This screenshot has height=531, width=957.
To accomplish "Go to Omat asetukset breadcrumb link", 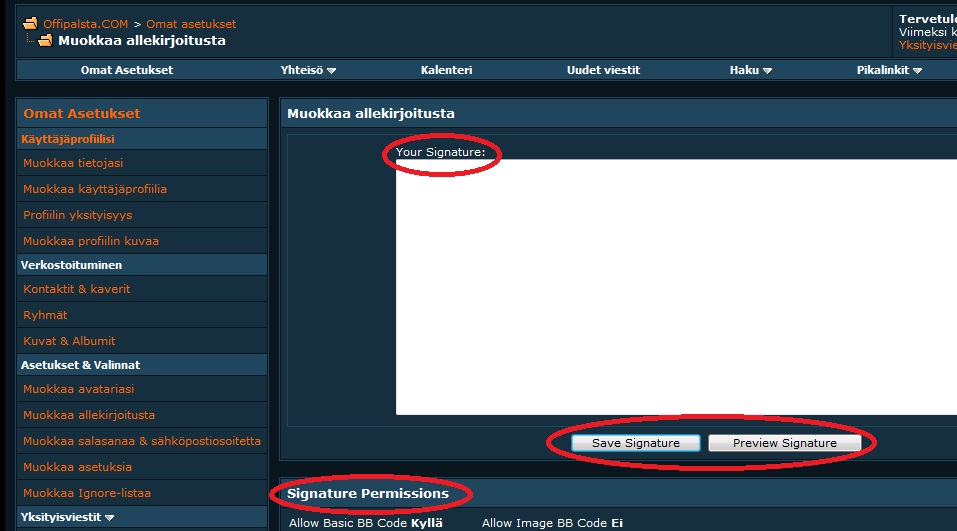I will [x=191, y=23].
